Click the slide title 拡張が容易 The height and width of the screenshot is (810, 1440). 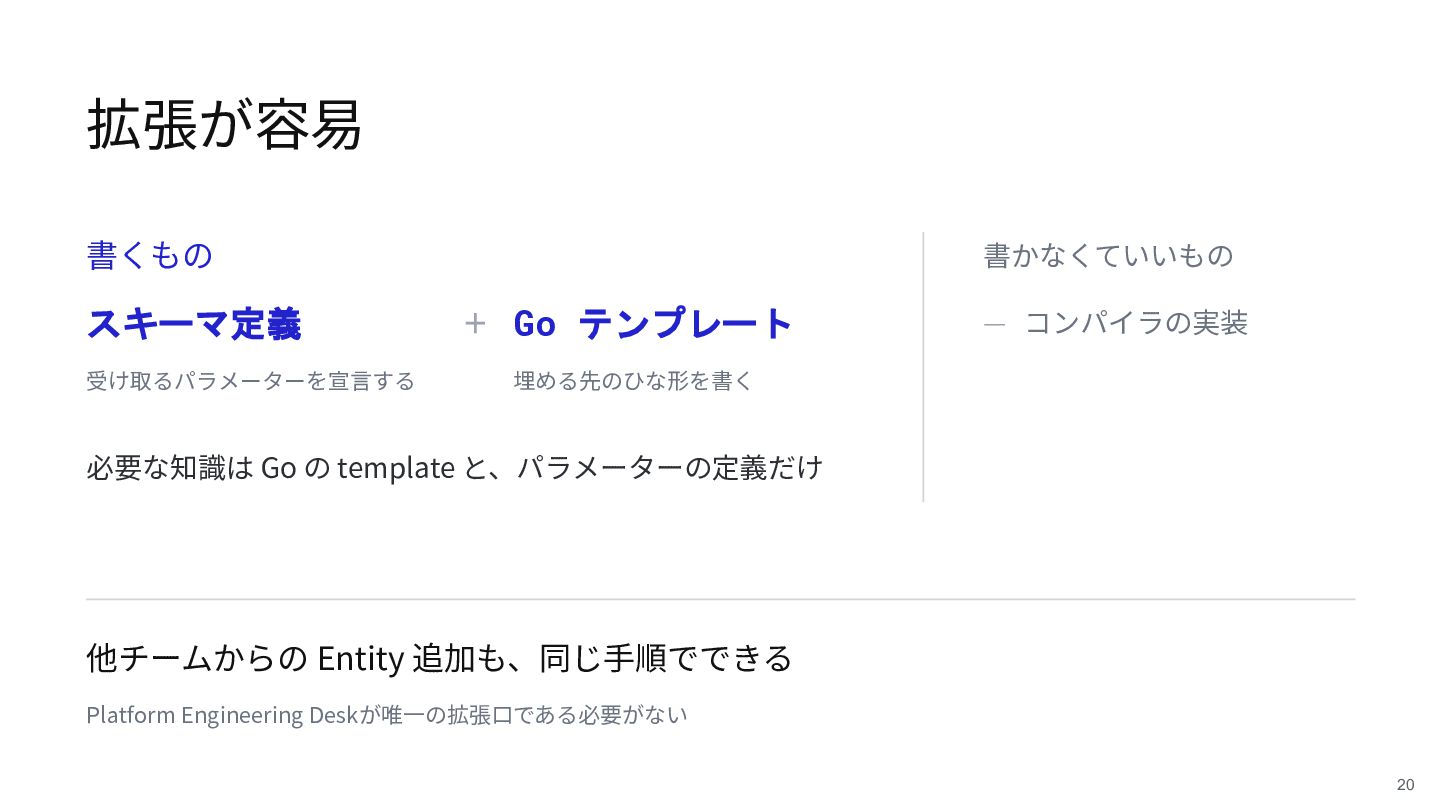(224, 125)
